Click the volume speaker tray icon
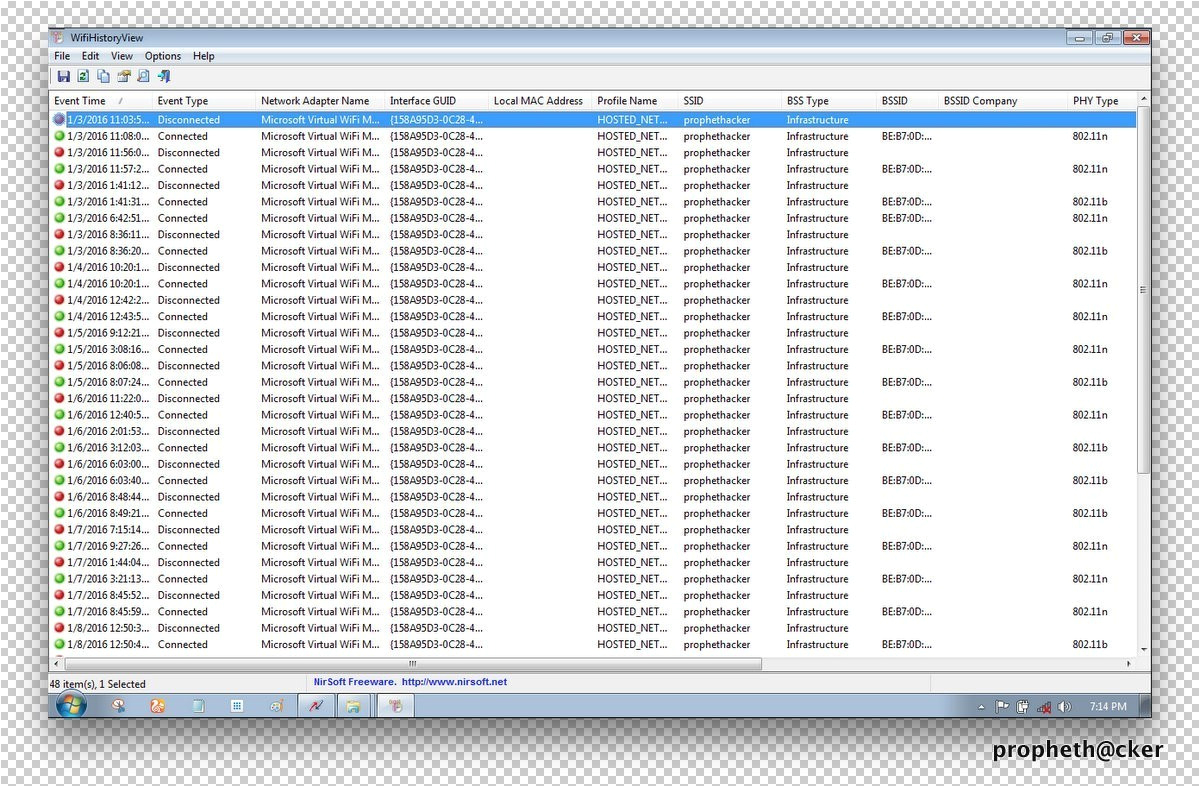Viewport: 1200px width, 787px height. pyautogui.click(x=1064, y=707)
